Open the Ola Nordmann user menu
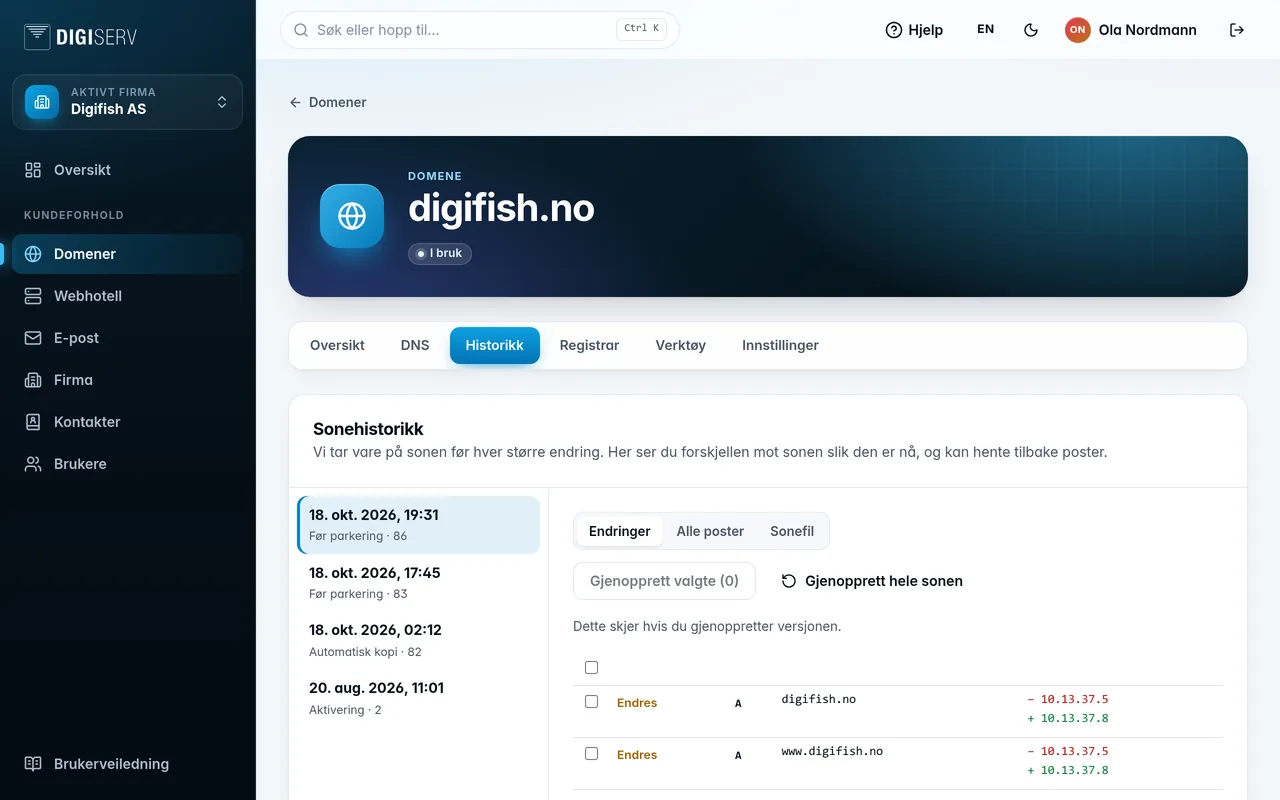 [1131, 30]
